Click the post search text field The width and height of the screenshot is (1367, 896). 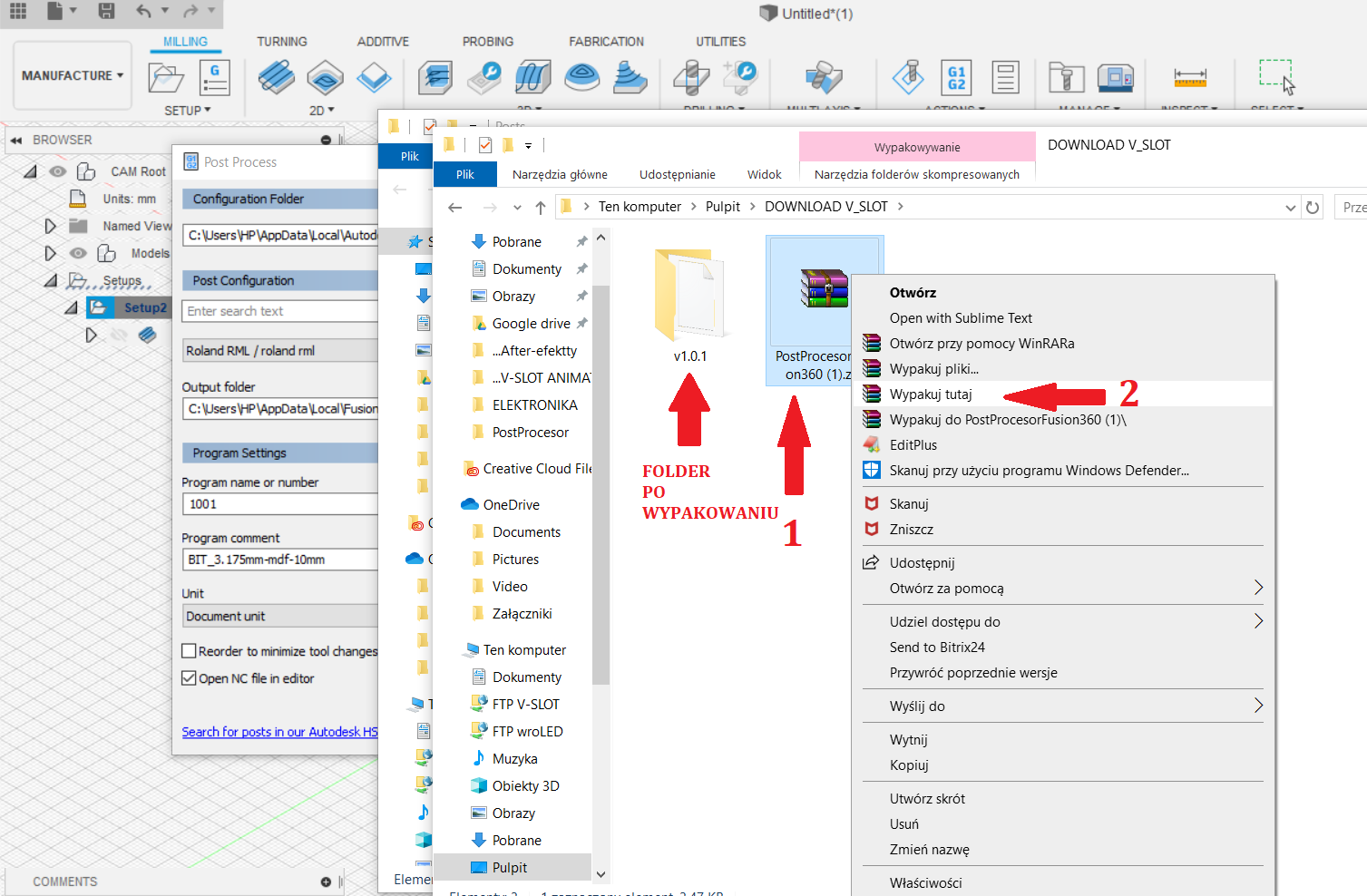[280, 311]
